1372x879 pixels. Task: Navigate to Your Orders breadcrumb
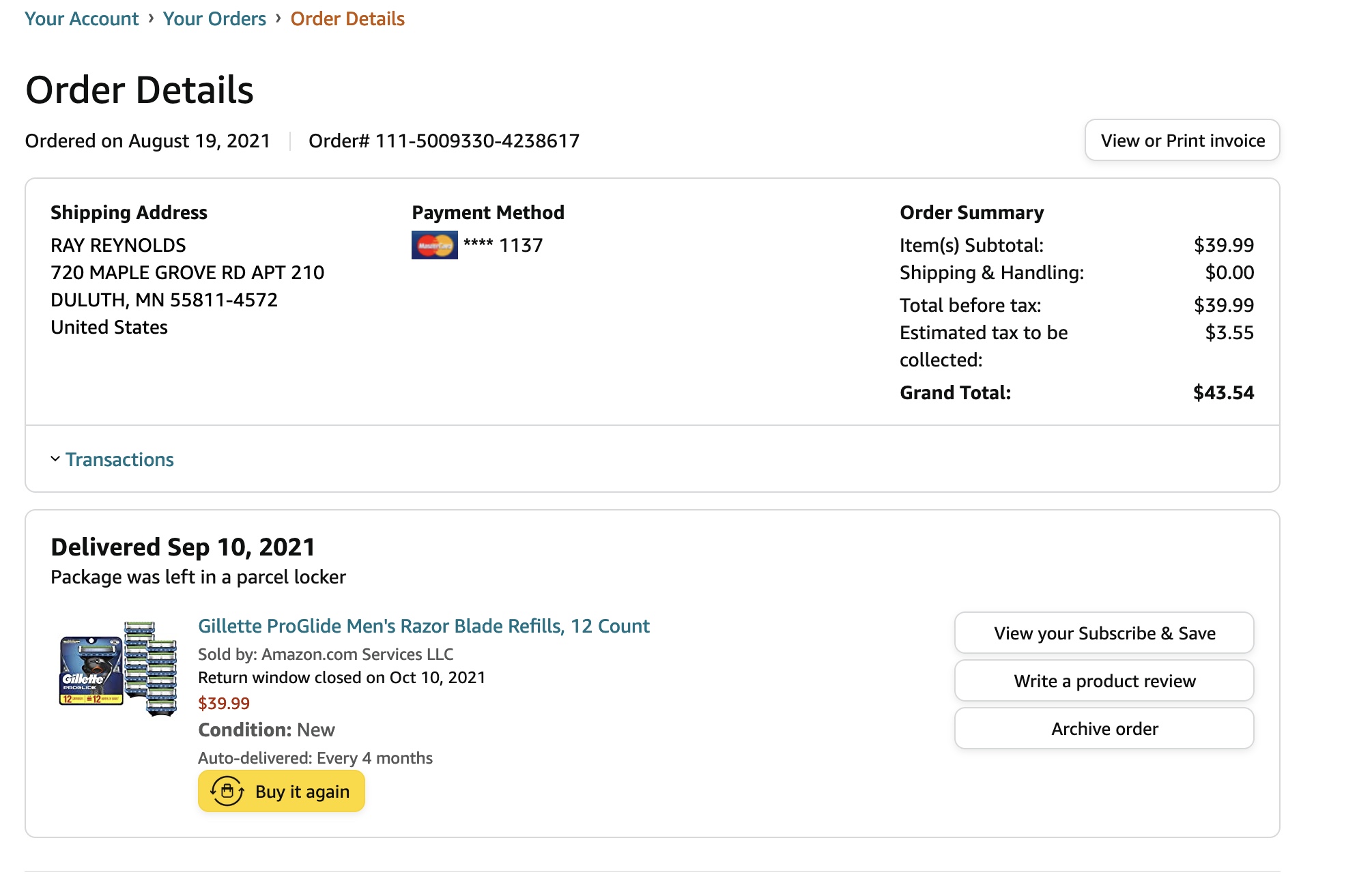pos(214,18)
